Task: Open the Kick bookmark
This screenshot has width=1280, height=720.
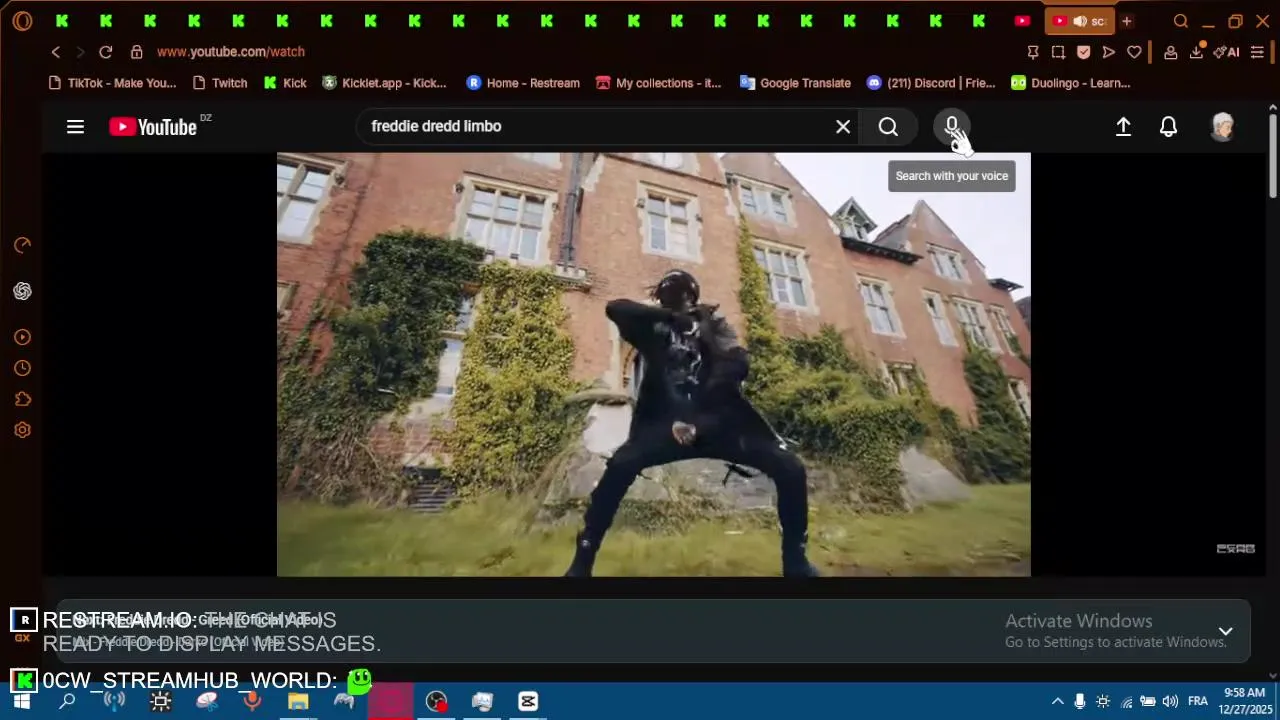Action: pyautogui.click(x=285, y=83)
